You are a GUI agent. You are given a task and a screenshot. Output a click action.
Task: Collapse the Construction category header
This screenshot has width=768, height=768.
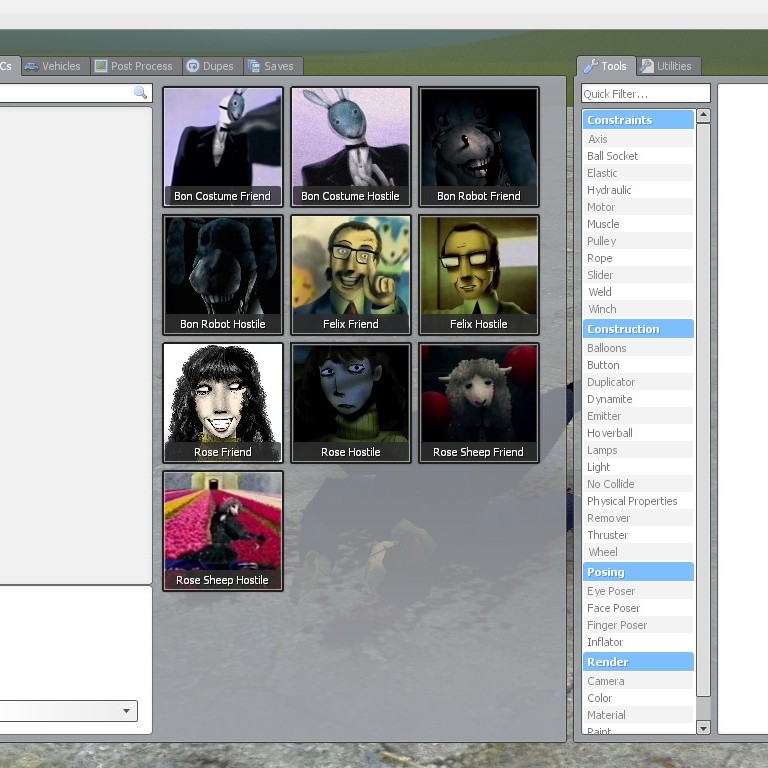(638, 329)
